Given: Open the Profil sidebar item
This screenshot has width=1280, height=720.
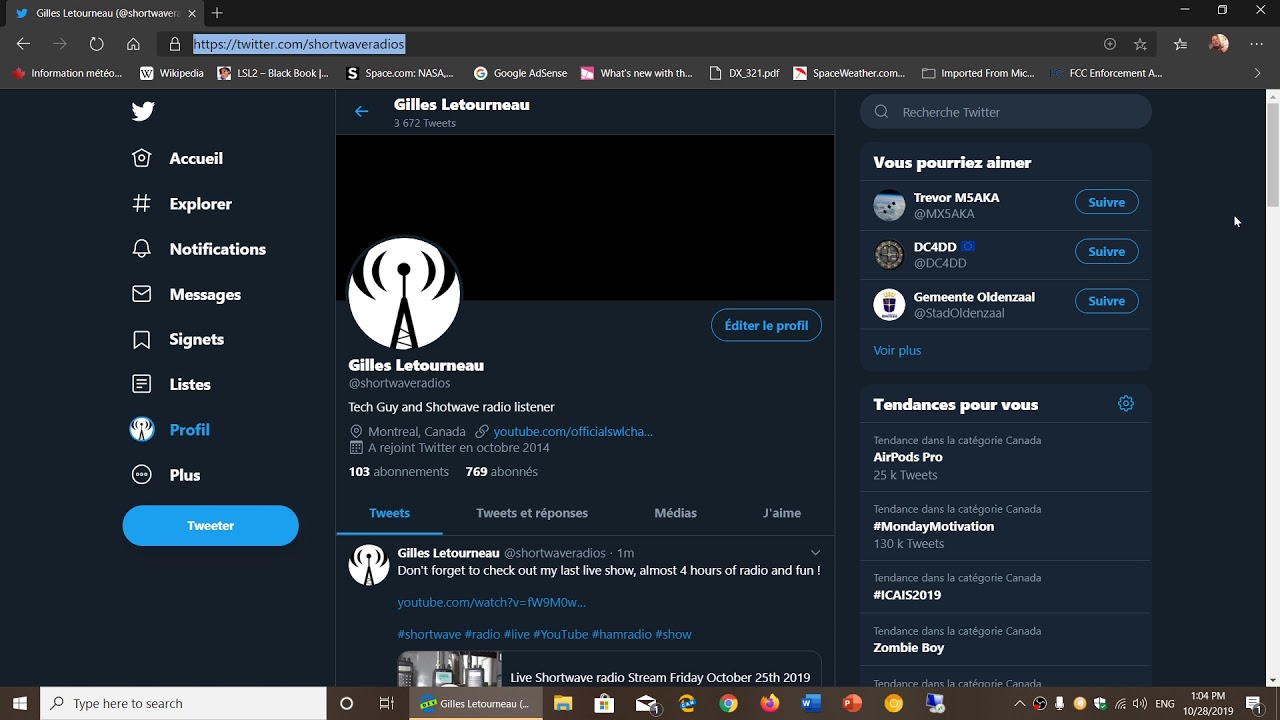Looking at the screenshot, I should point(170,429).
